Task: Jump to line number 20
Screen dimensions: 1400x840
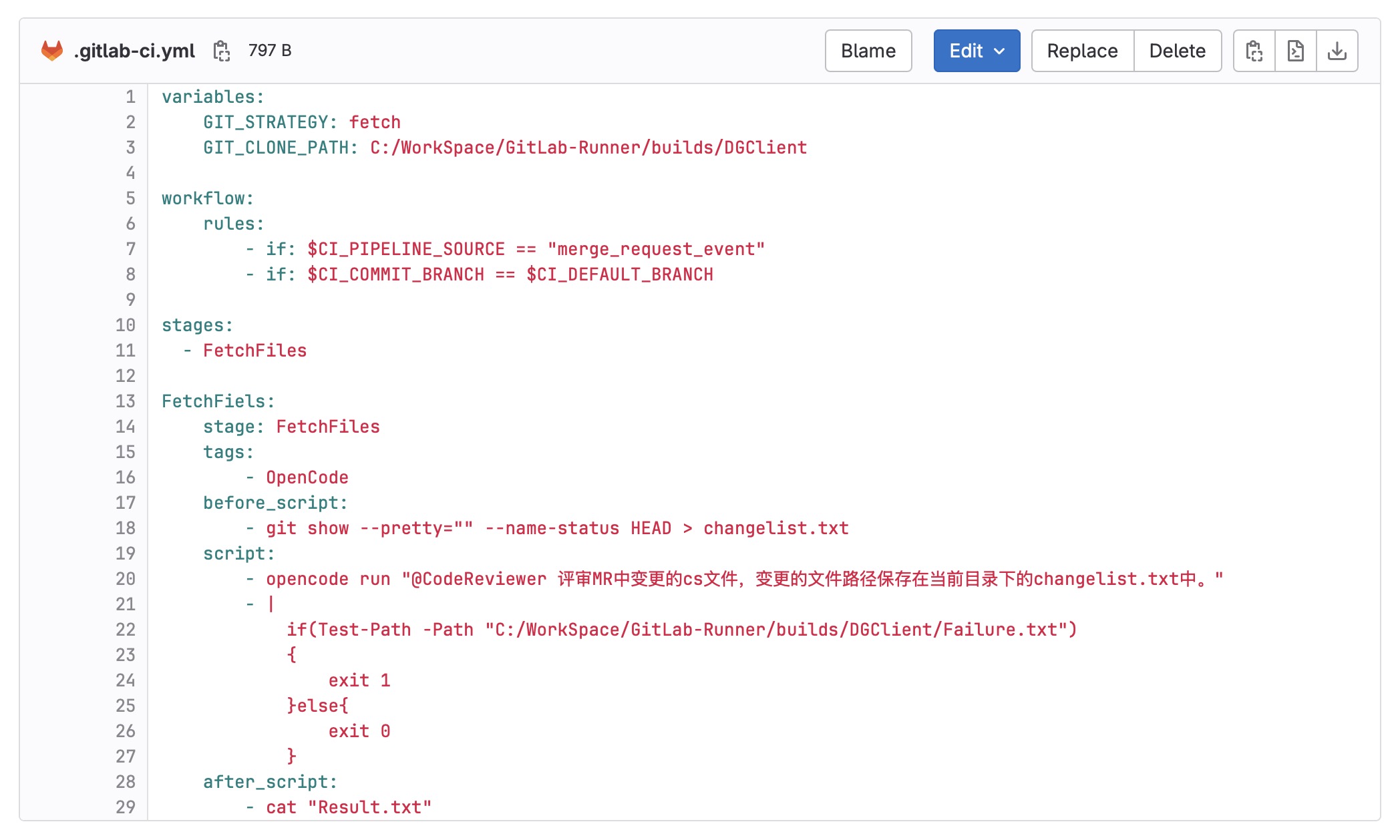Action: pyautogui.click(x=126, y=579)
